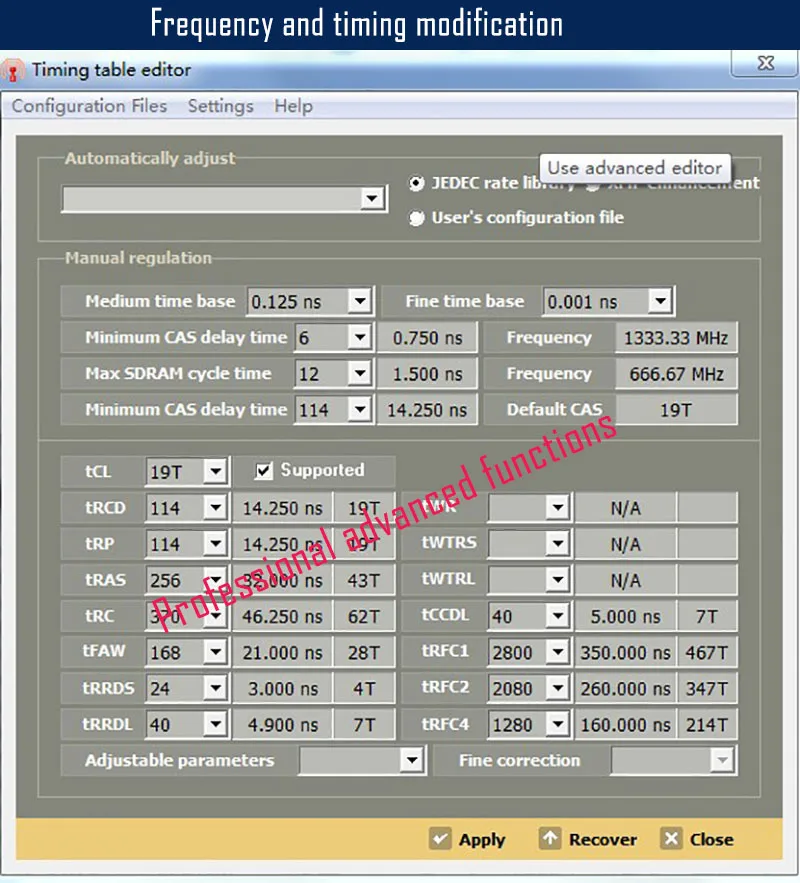This screenshot has width=800, height=883.
Task: Click the tFAW value field showing 168
Action: tap(174, 653)
